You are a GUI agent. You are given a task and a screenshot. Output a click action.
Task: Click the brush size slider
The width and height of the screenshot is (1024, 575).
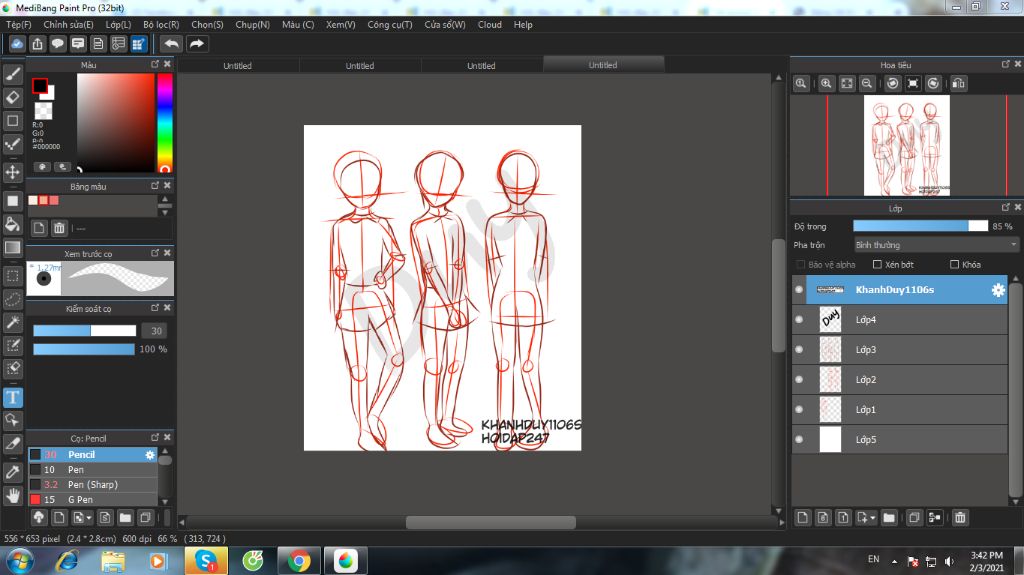[x=84, y=331]
